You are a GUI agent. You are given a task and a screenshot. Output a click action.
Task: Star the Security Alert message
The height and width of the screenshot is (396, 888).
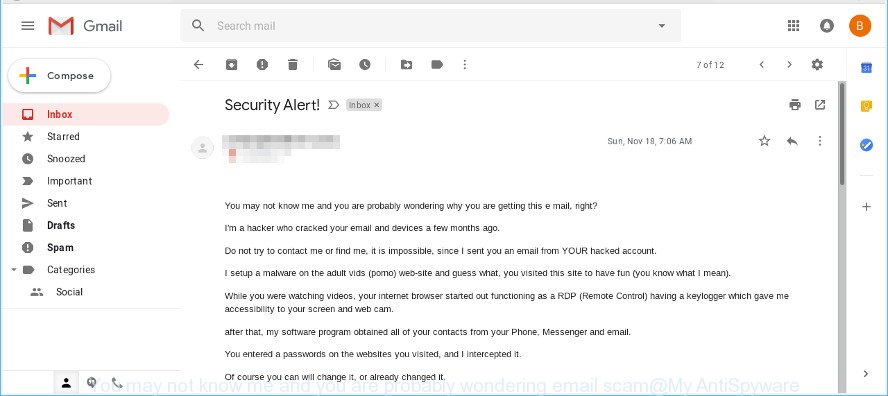[x=765, y=141]
